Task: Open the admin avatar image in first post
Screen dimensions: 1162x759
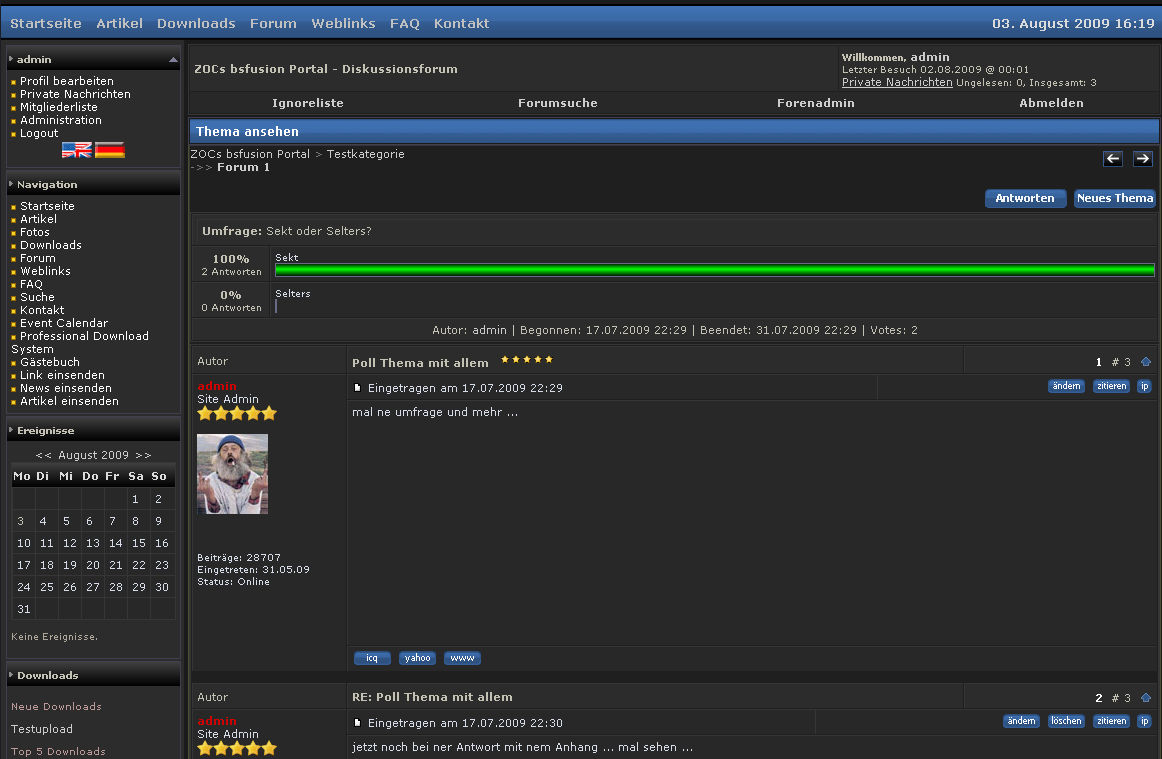Action: point(232,474)
